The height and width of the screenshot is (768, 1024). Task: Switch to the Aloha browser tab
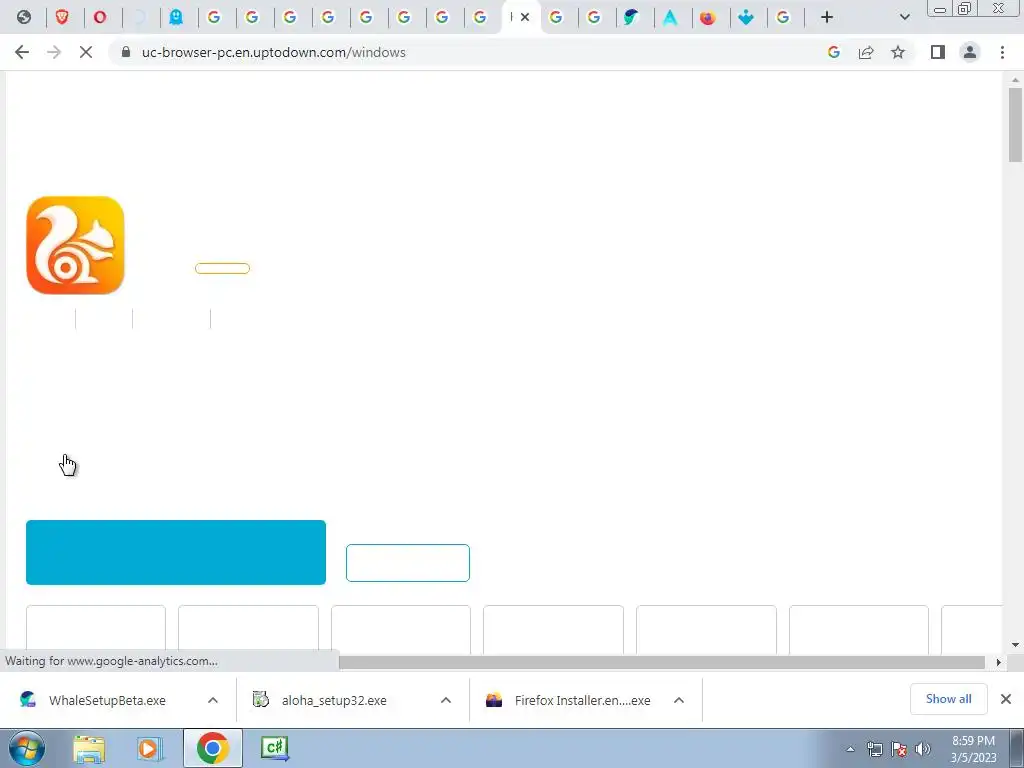click(x=669, y=18)
